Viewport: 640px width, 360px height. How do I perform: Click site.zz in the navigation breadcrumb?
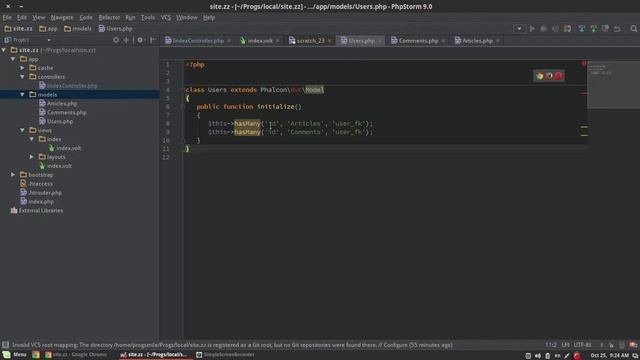(x=18, y=29)
